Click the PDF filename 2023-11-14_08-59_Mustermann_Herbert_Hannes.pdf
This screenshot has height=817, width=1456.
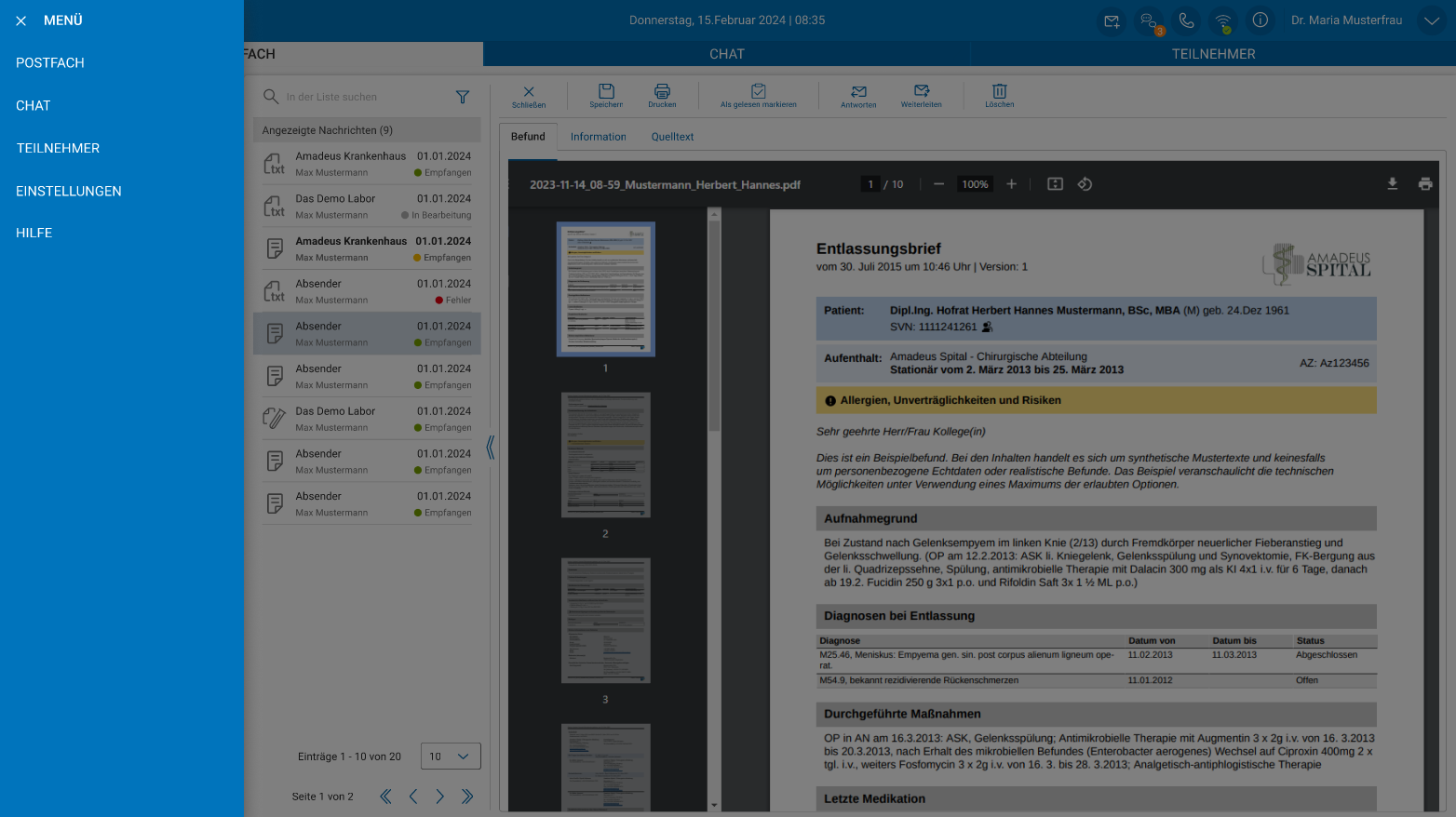(x=665, y=185)
